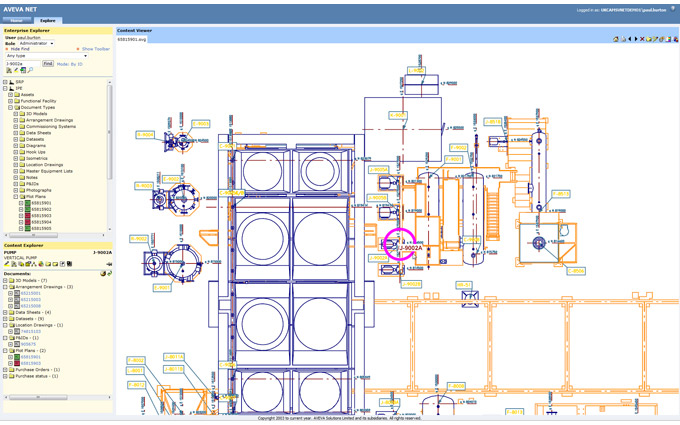Expand Data Sheets - (4) in Documents
Viewport: 680px width, 425px height.
(x=5, y=312)
